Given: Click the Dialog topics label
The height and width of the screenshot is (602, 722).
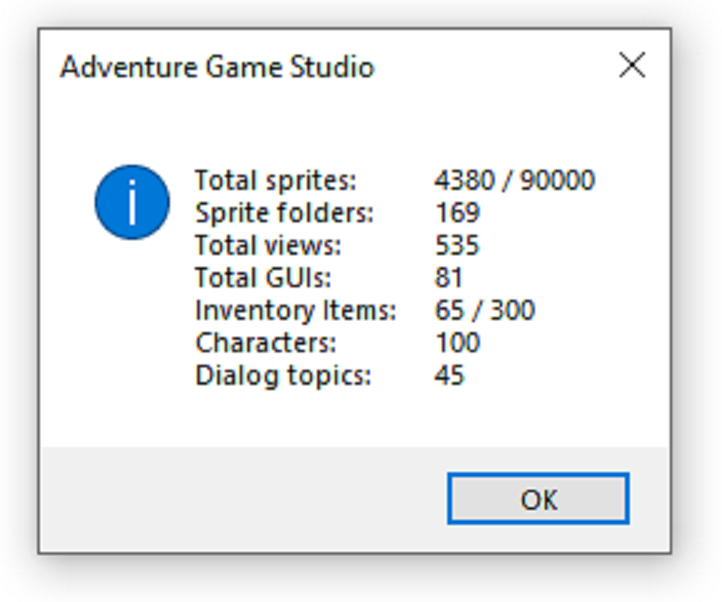Looking at the screenshot, I should 283,376.
